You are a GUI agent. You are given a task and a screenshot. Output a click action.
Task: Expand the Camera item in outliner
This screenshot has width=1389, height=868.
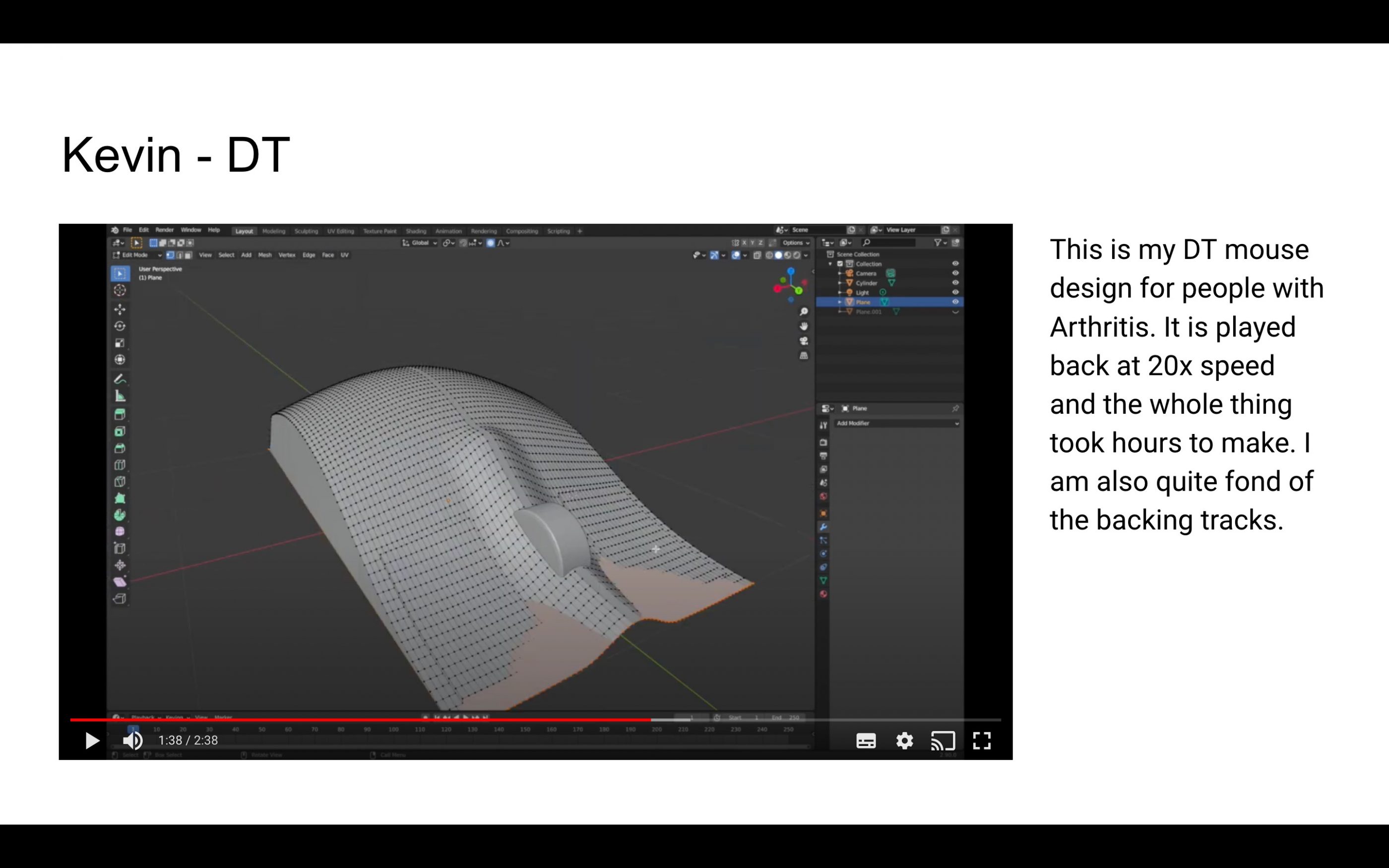[x=840, y=273]
